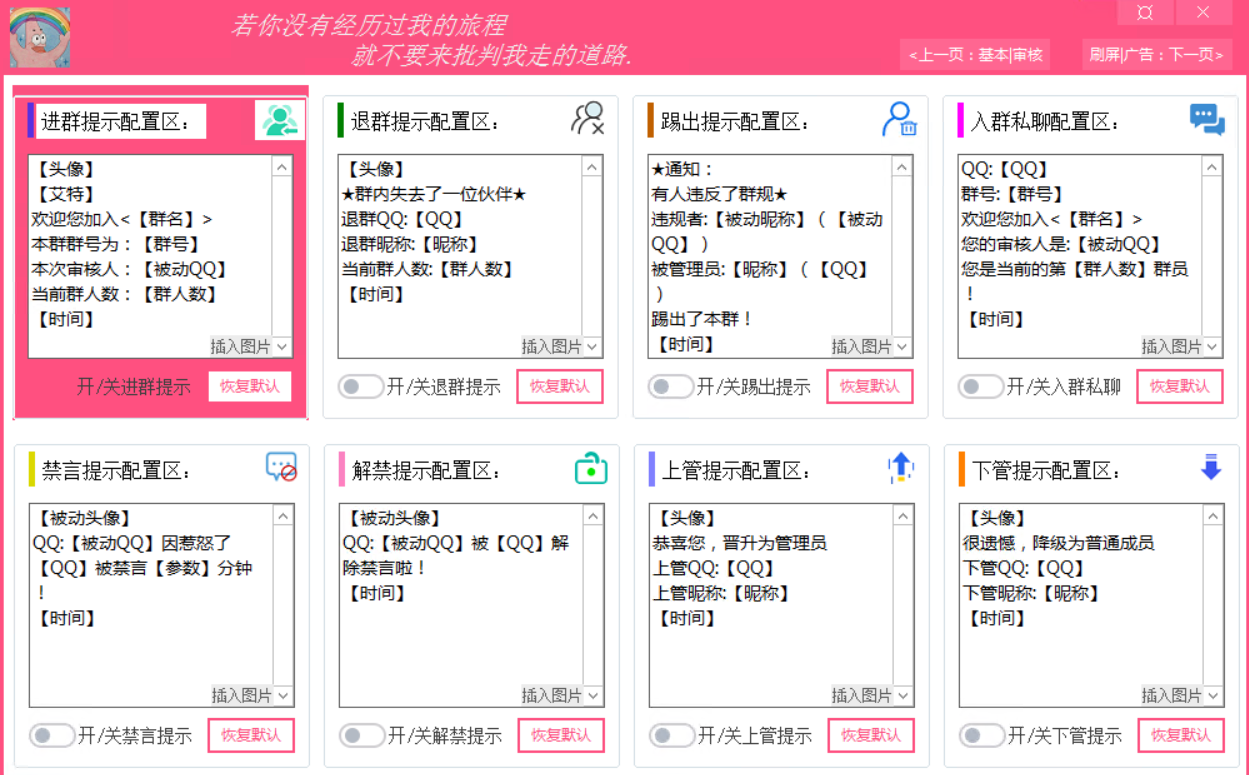The width and height of the screenshot is (1249, 775).
Task: Click 恢复默认 in 解禁提示 panel
Action: [x=561, y=735]
